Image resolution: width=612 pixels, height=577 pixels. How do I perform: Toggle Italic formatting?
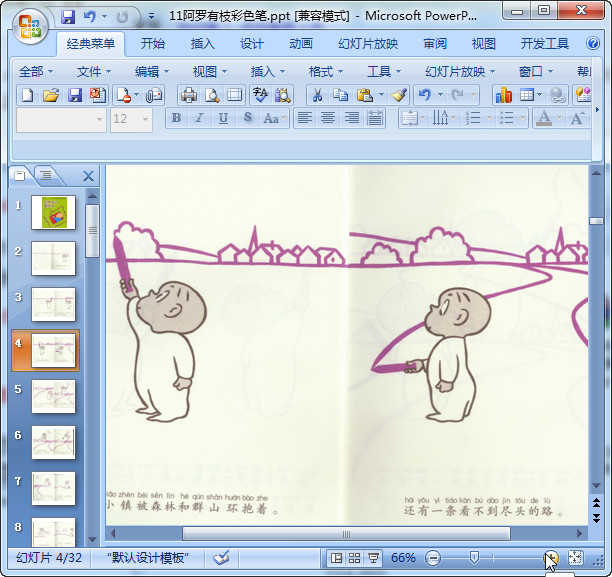200,118
